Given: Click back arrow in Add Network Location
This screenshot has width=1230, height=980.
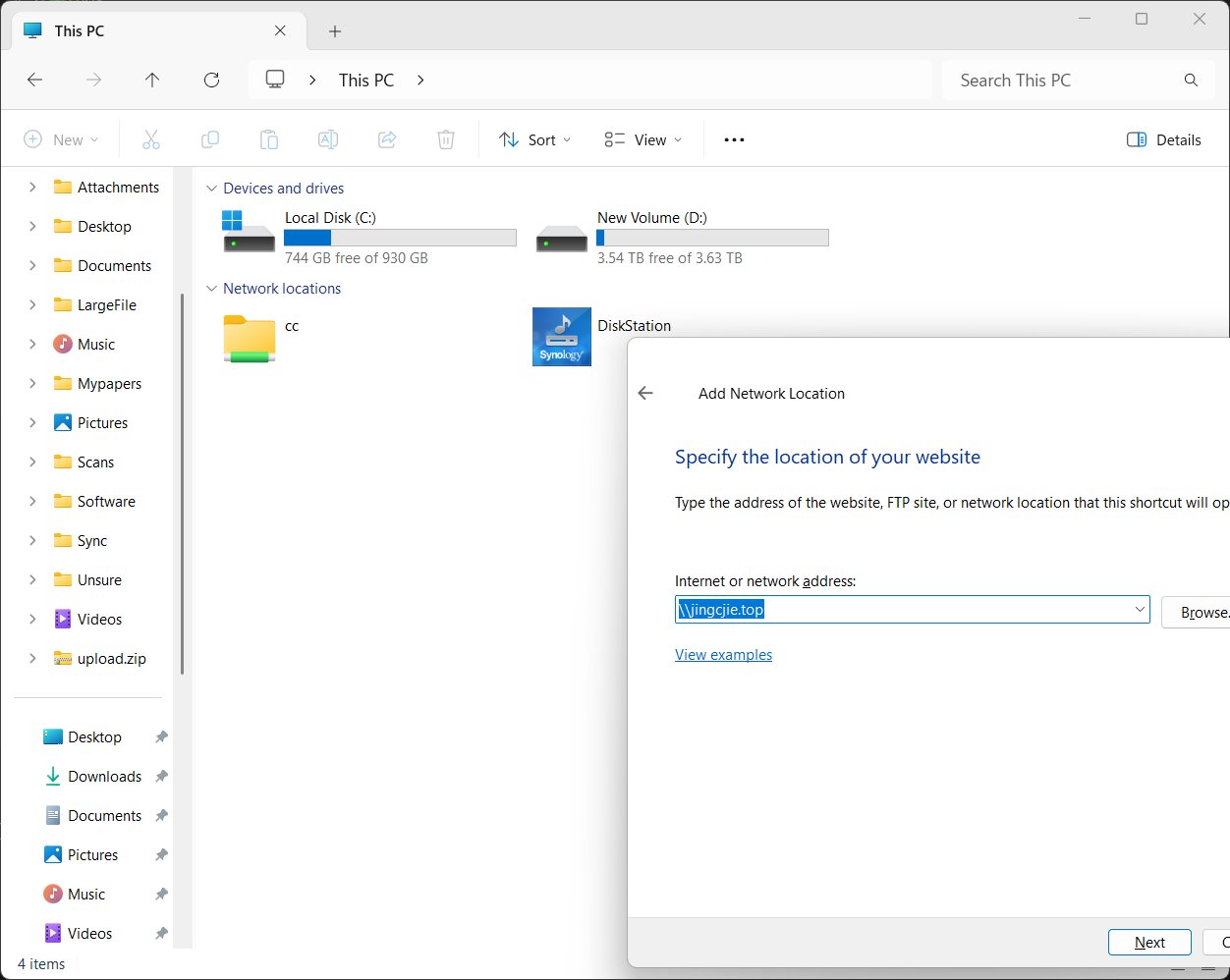Looking at the screenshot, I should [x=645, y=394].
